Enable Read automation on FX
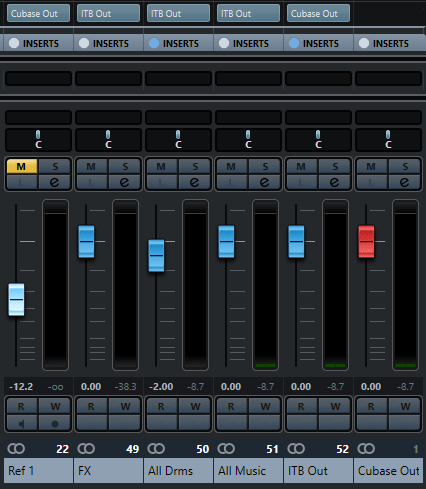Image resolution: width=426 pixels, height=489 pixels. click(92, 406)
